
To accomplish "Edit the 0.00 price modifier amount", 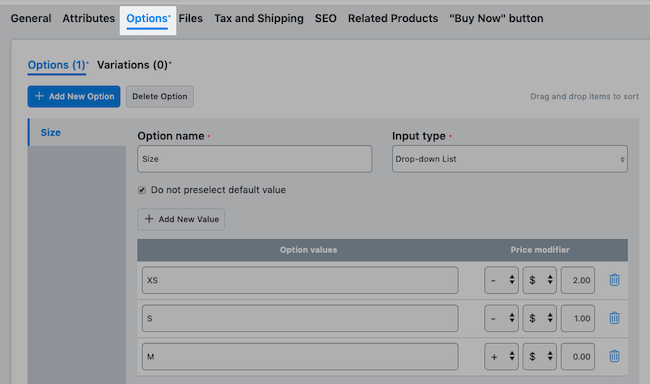I will pyautogui.click(x=578, y=357).
